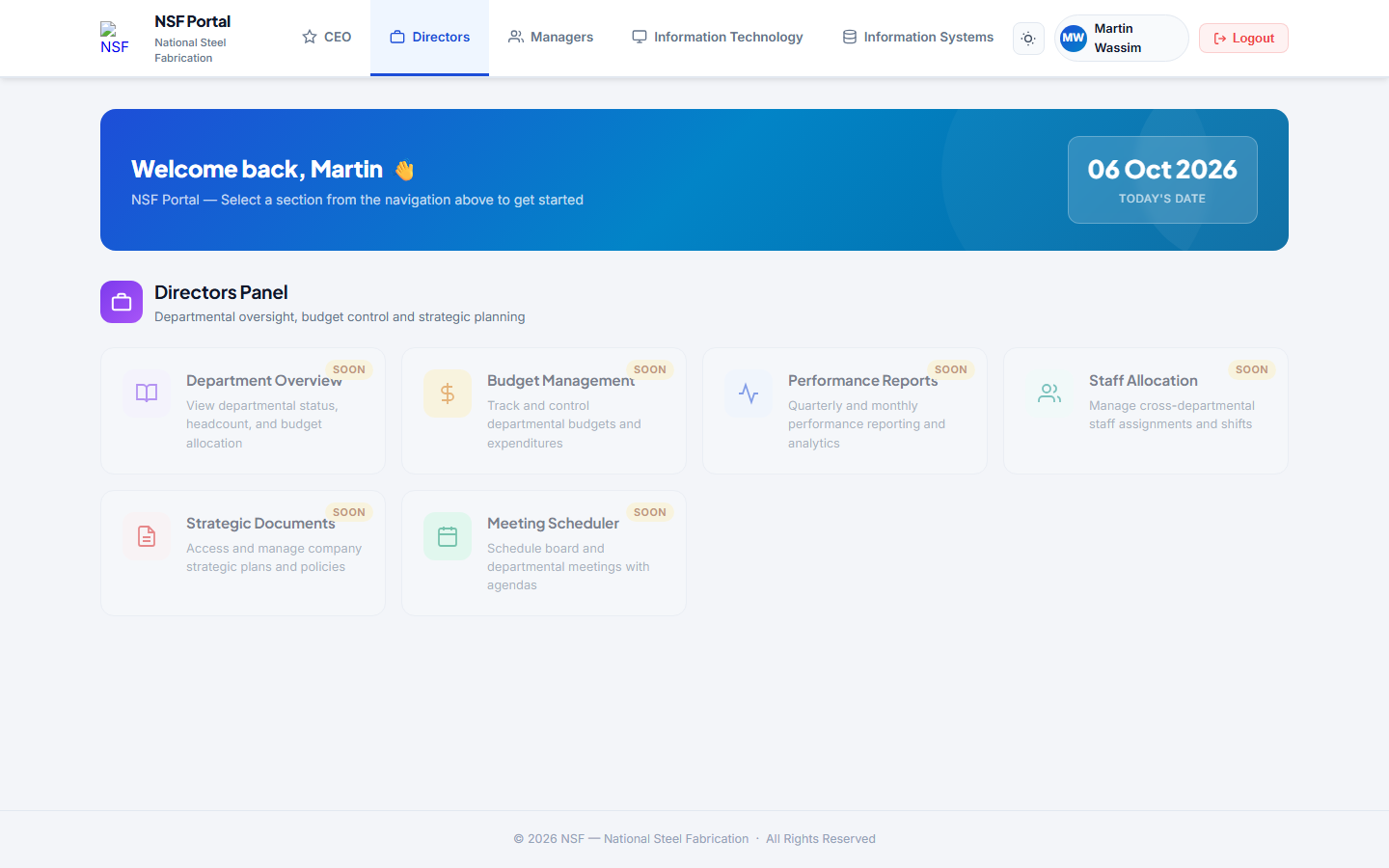
Task: Click the people icon beside Managers
Action: [516, 37]
